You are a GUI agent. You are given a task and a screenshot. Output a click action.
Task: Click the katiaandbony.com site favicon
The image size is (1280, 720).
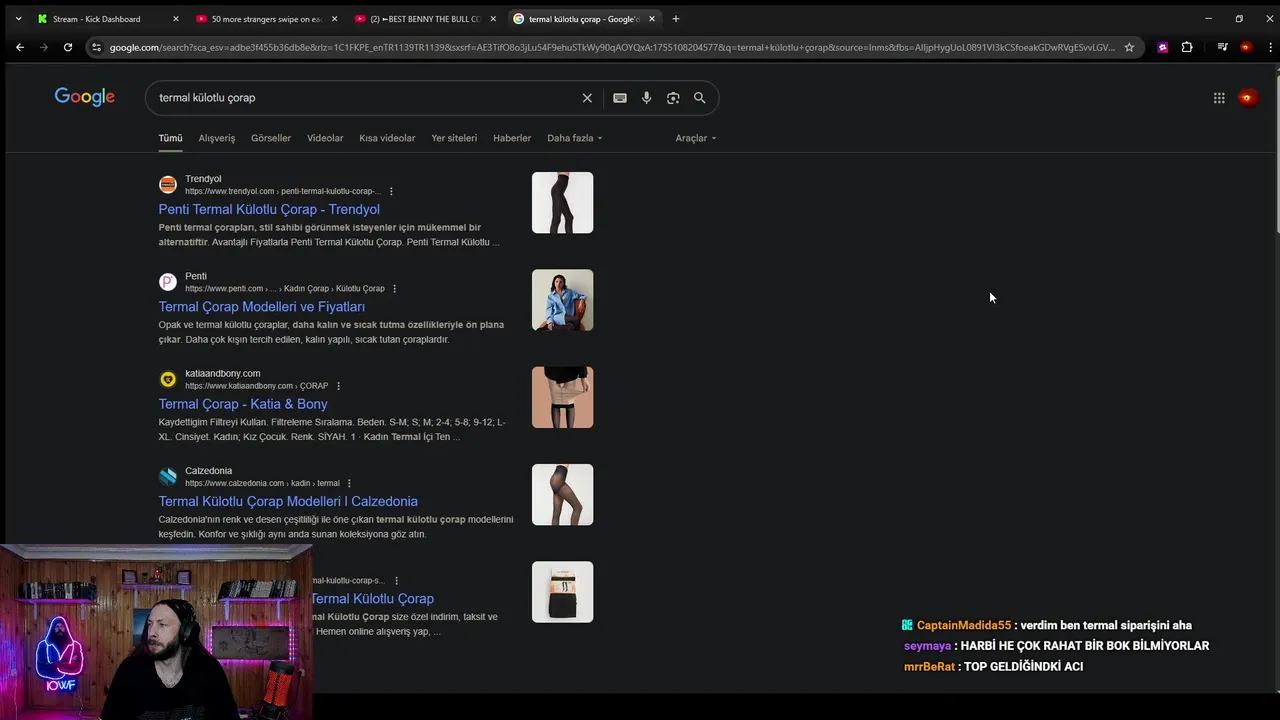click(168, 379)
